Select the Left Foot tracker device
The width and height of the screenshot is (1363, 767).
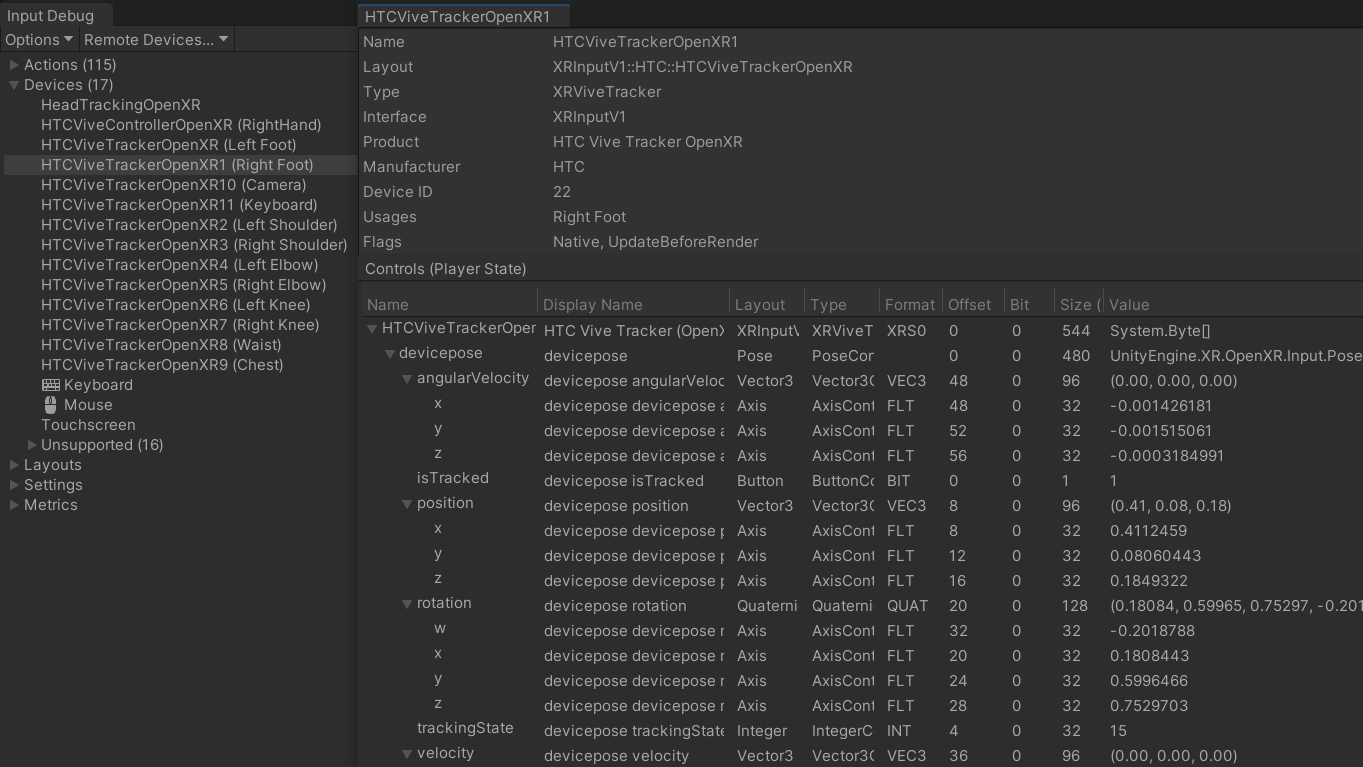tap(168, 145)
